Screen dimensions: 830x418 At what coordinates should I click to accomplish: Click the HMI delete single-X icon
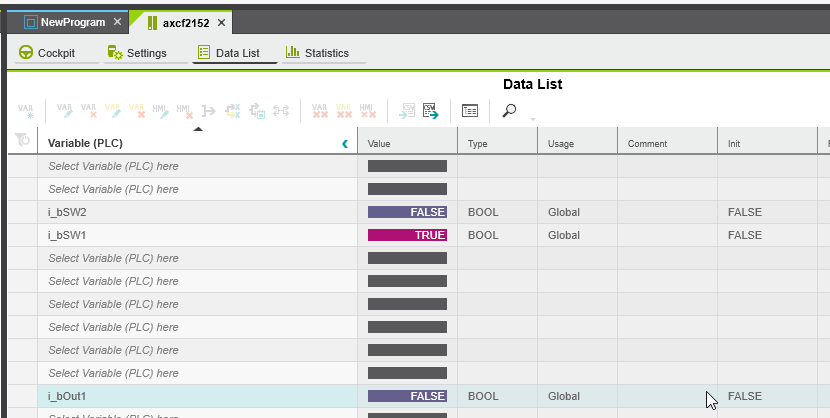pyautogui.click(x=185, y=111)
